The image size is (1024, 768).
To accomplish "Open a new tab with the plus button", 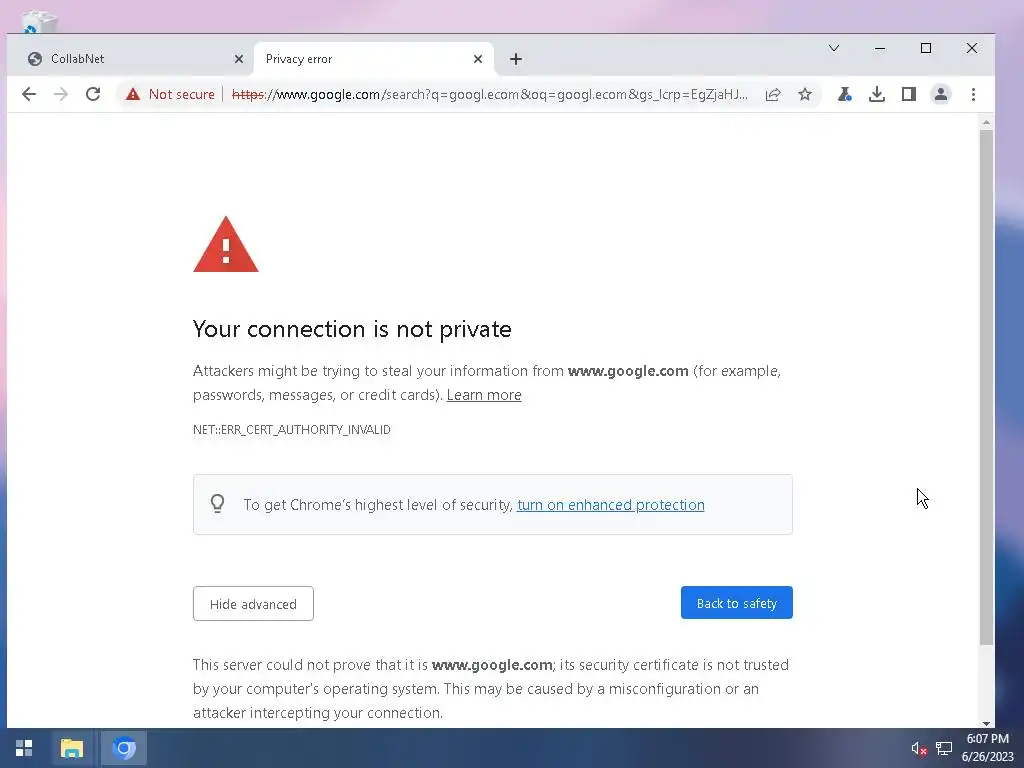I will tap(515, 59).
